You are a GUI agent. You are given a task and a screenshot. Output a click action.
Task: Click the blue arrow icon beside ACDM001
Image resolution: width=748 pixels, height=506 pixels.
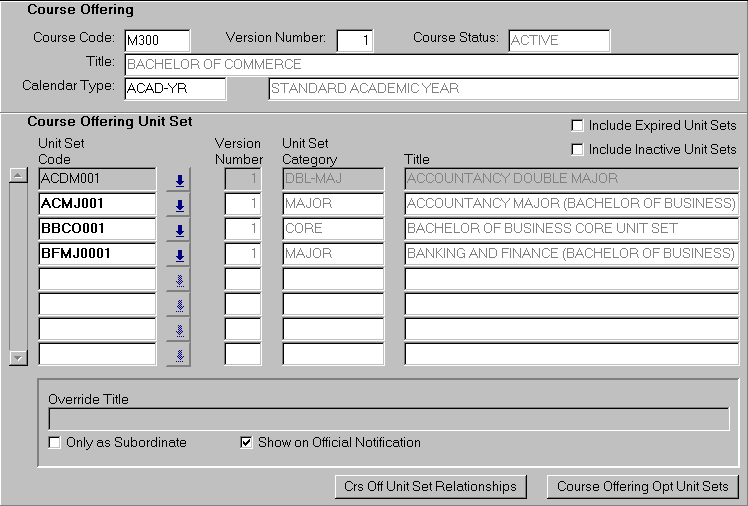(x=179, y=180)
